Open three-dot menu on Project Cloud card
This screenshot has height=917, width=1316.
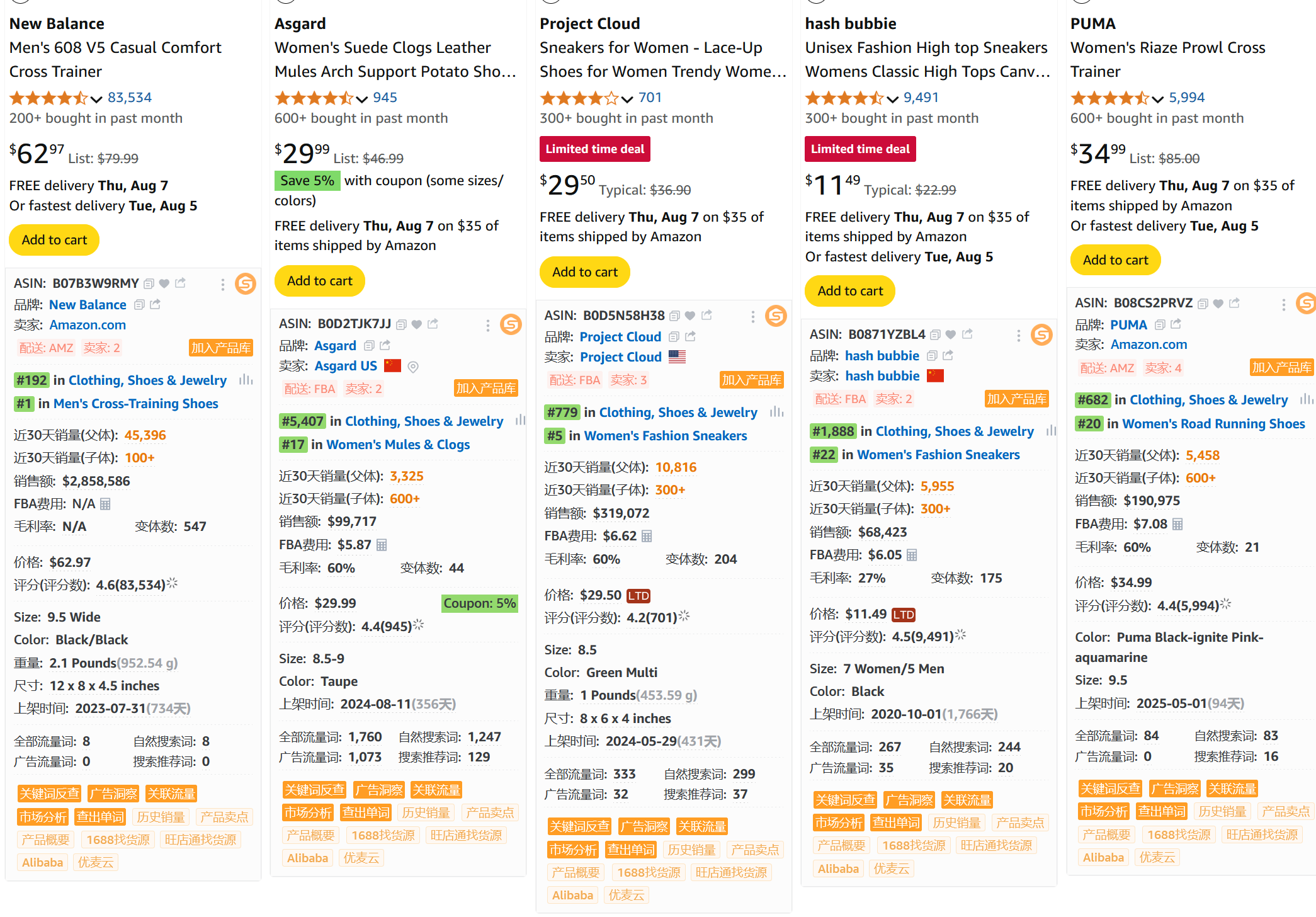752,316
